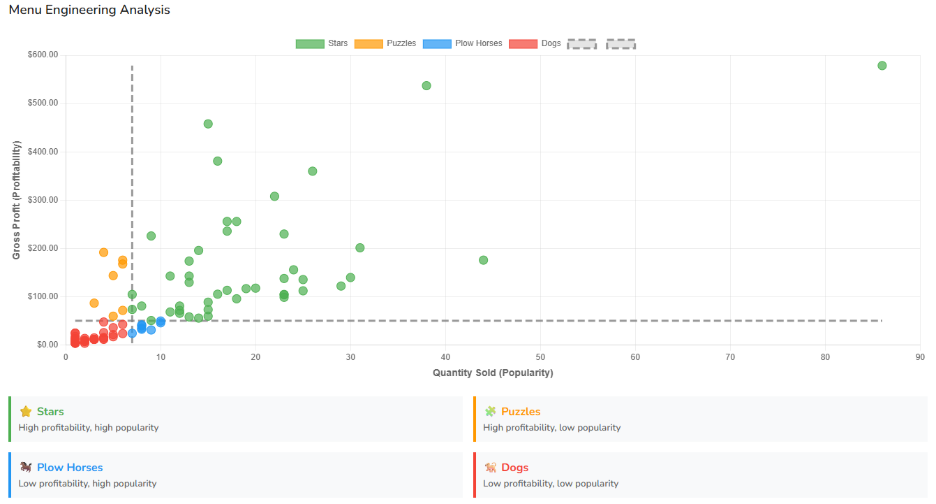The height and width of the screenshot is (504, 936).
Task: Click the horse icon in Plow Horses card
Action: [x=25, y=468]
